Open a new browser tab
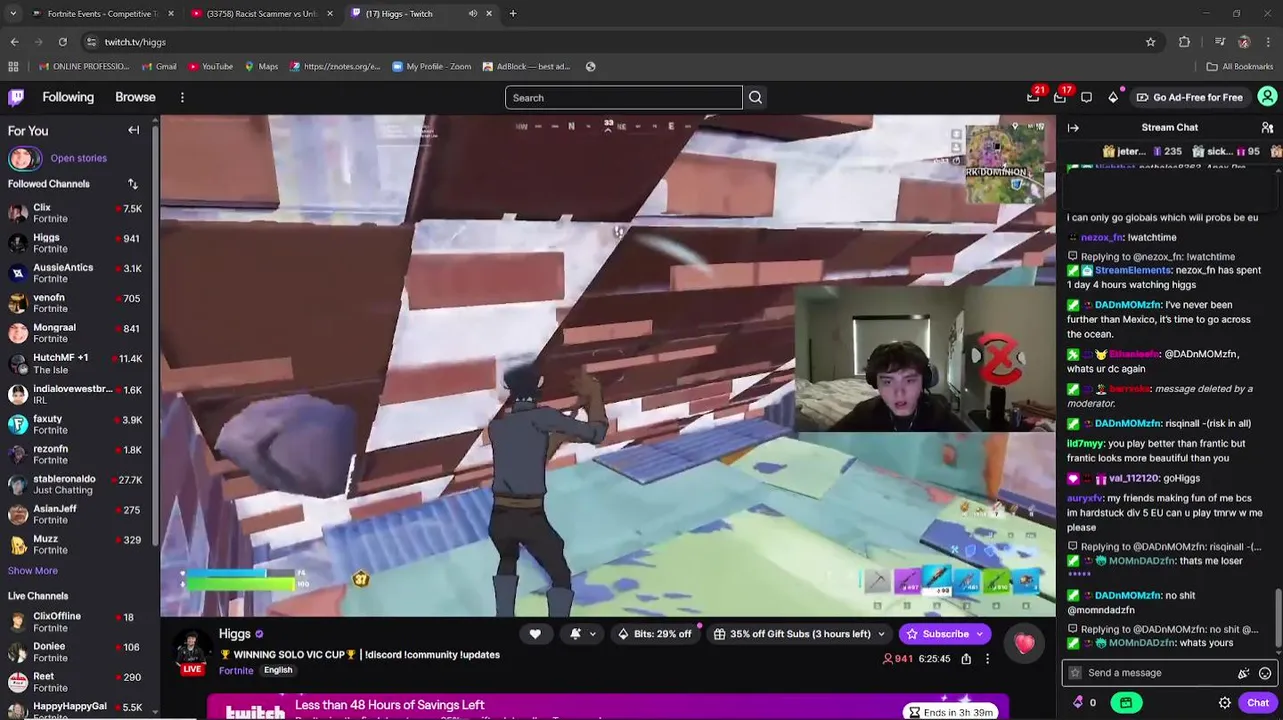Screen dimensions: 1283x720 tap(513, 14)
